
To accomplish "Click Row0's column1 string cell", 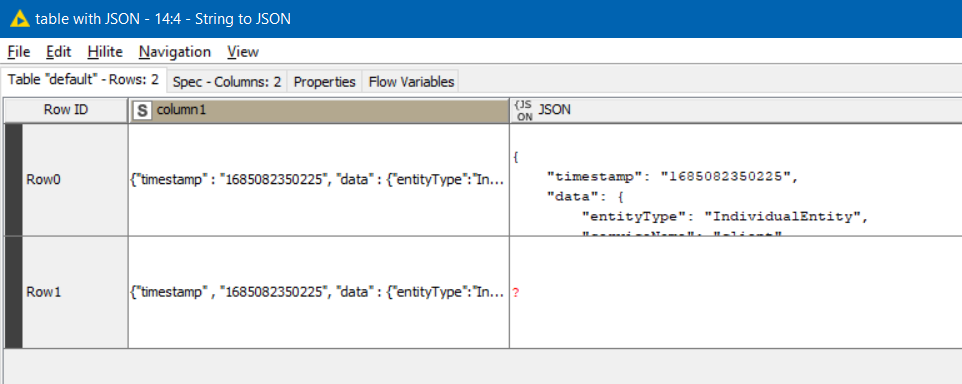I will click(x=319, y=180).
